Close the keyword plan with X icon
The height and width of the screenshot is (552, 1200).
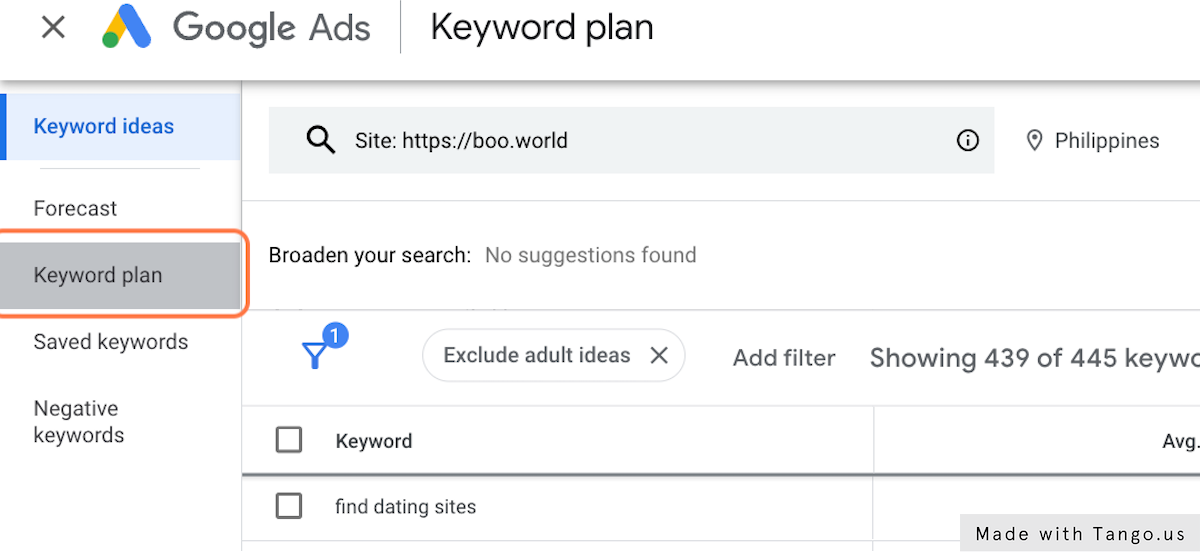pos(53,28)
